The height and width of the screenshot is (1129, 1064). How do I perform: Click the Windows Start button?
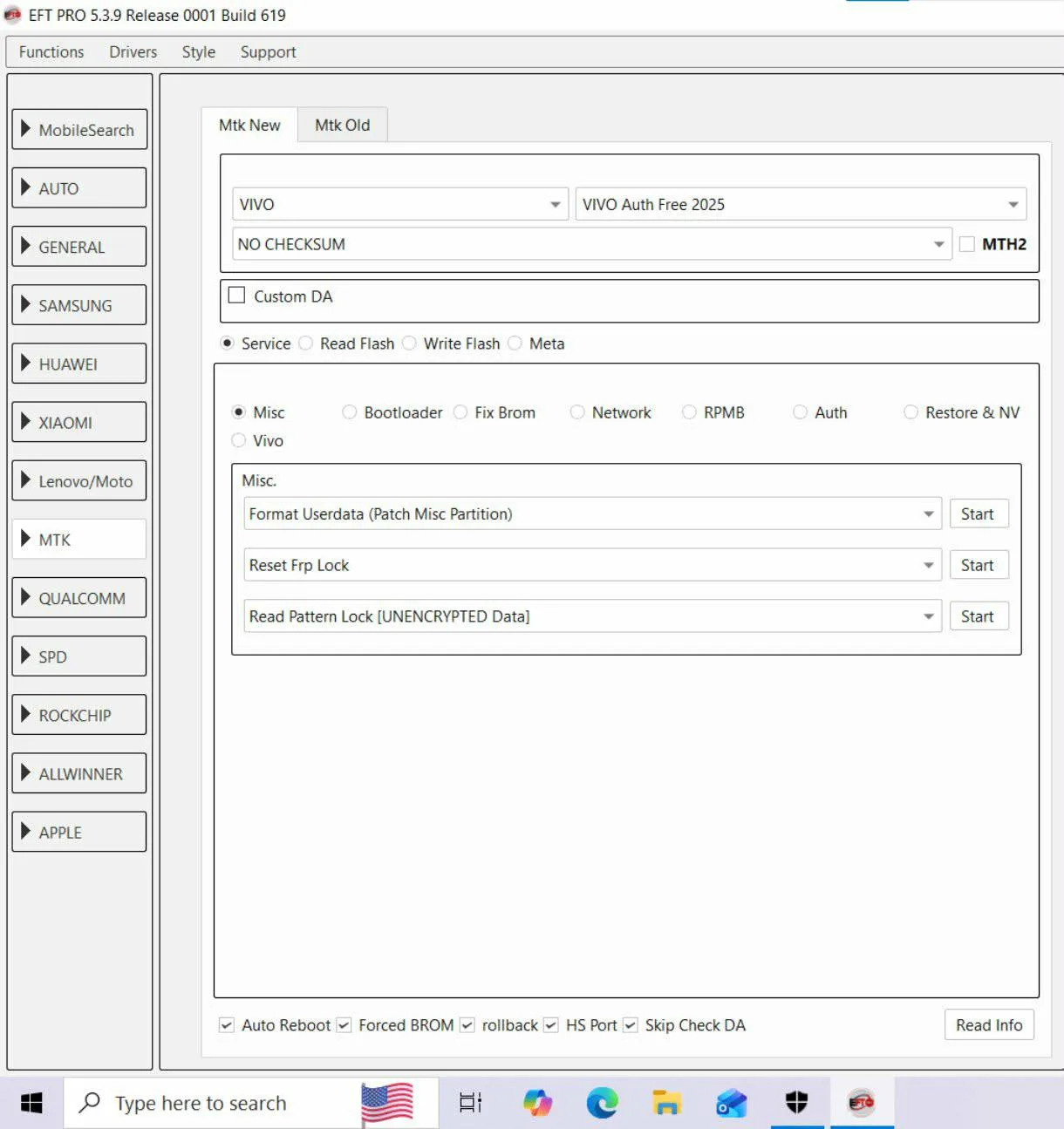tap(31, 1103)
